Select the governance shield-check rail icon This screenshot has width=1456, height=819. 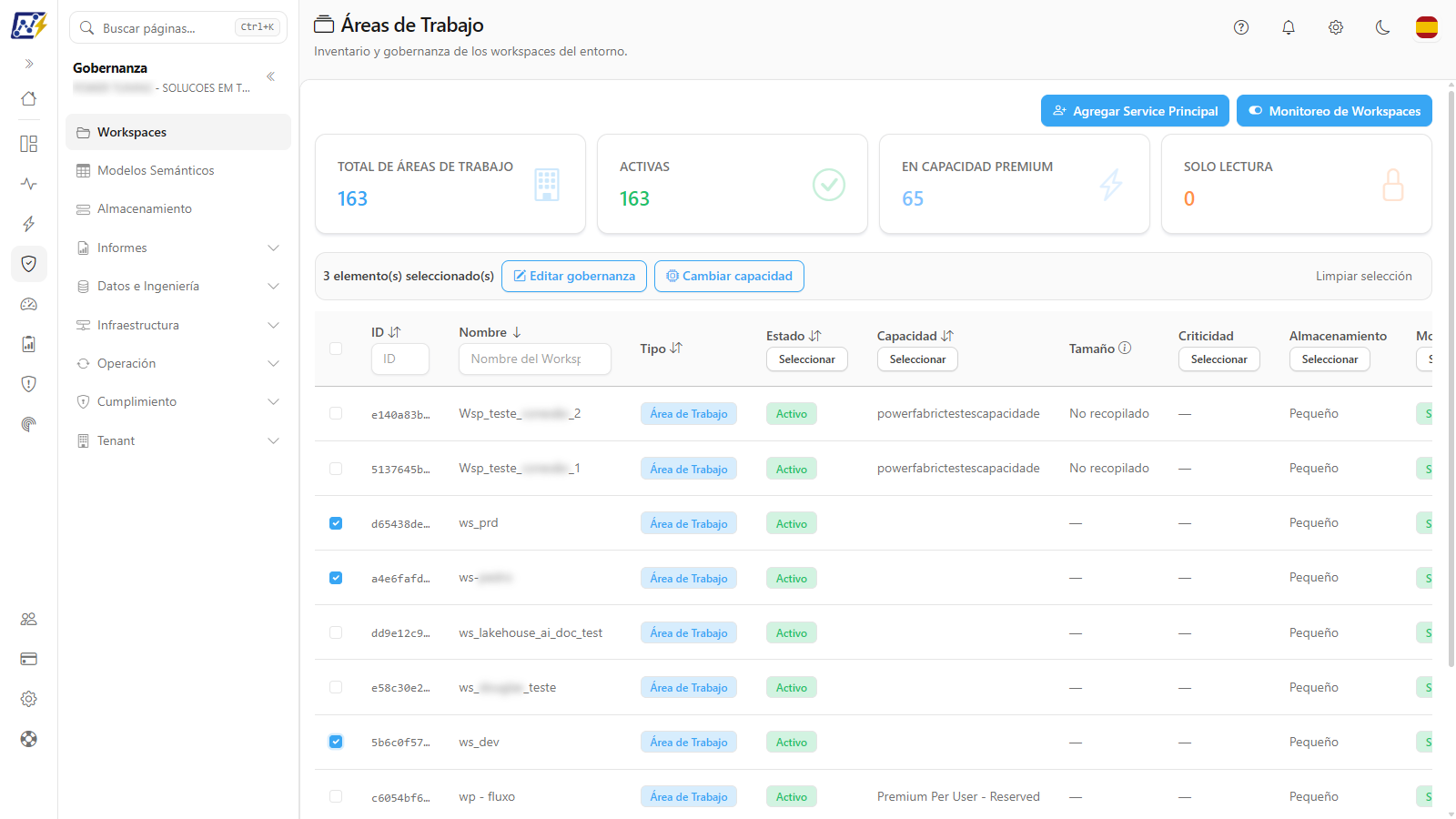[29, 264]
